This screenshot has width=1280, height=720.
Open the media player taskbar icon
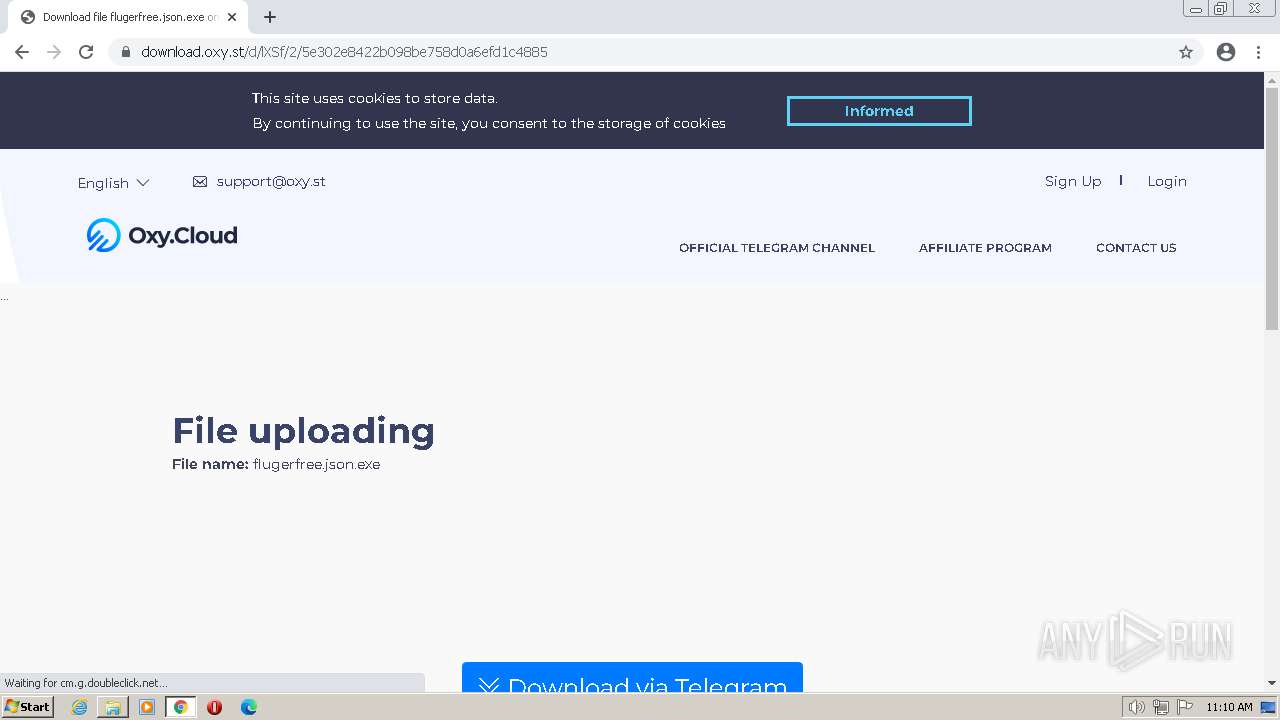[147, 707]
